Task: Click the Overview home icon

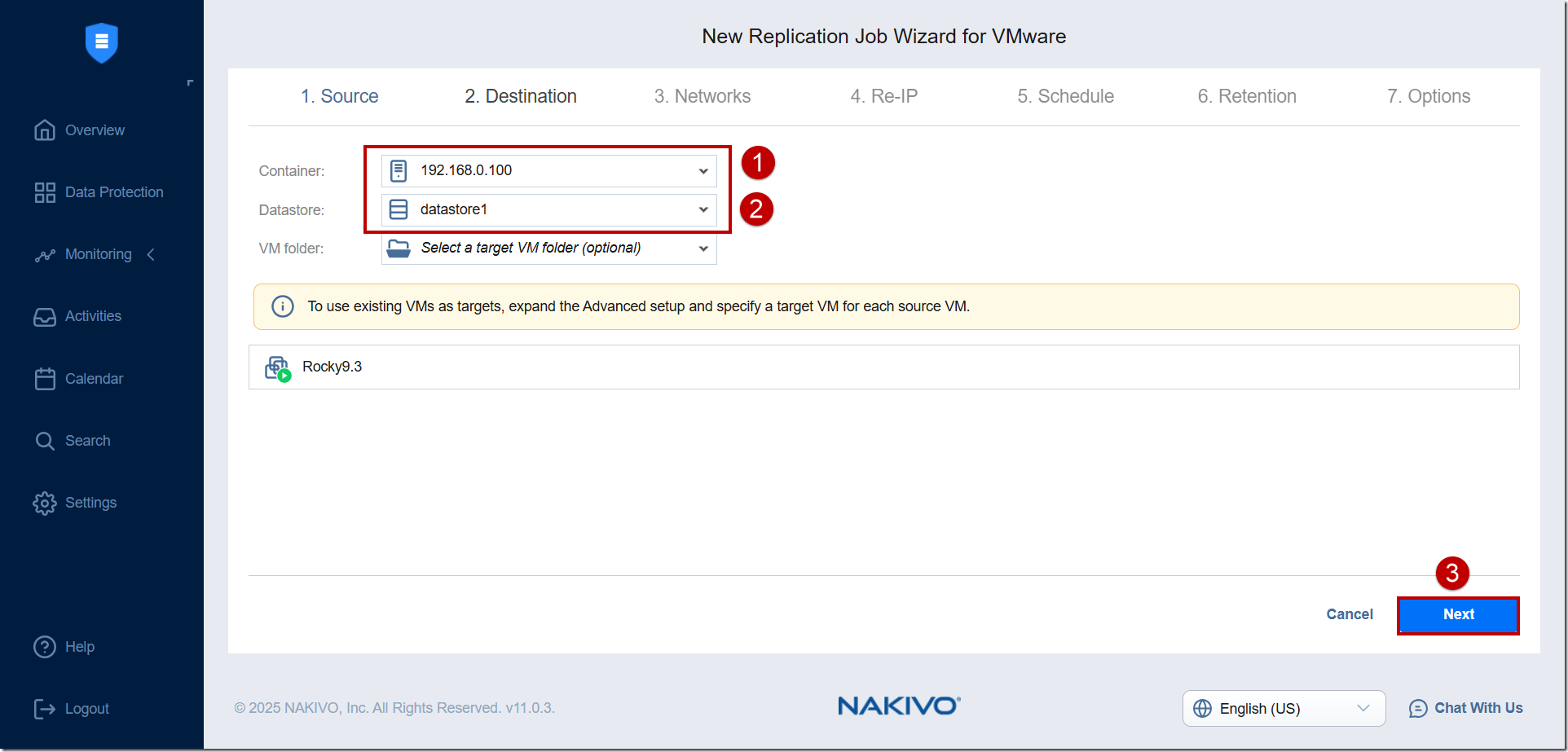Action: (45, 130)
